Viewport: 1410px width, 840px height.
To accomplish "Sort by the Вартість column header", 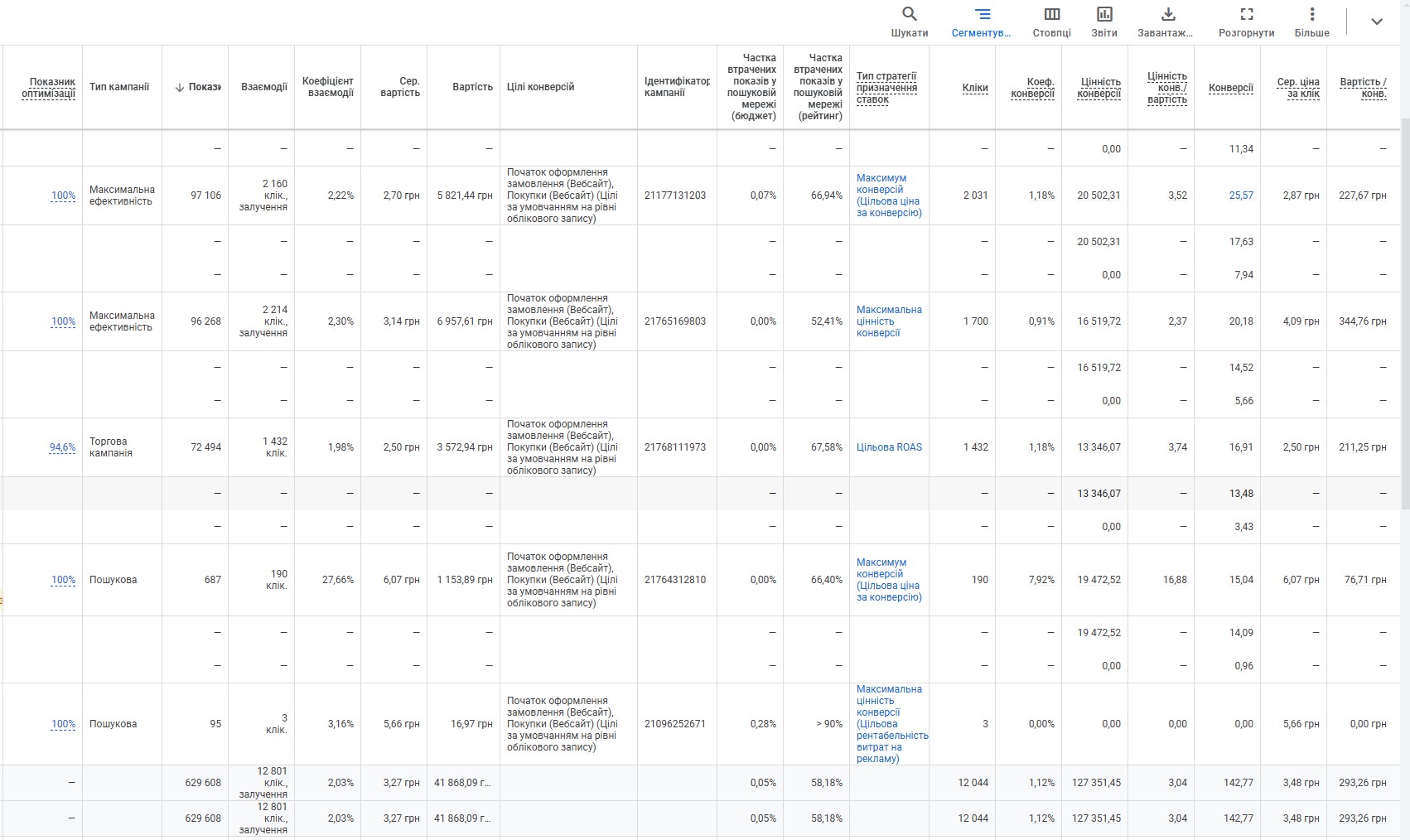I will (x=472, y=87).
